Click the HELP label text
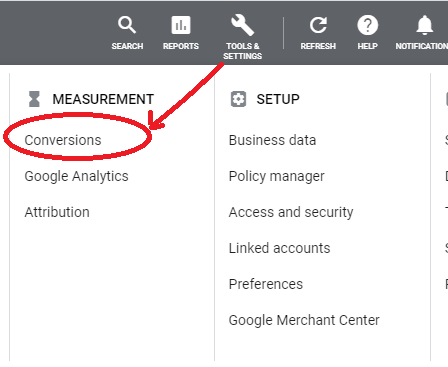448x367 pixels. coord(368,46)
